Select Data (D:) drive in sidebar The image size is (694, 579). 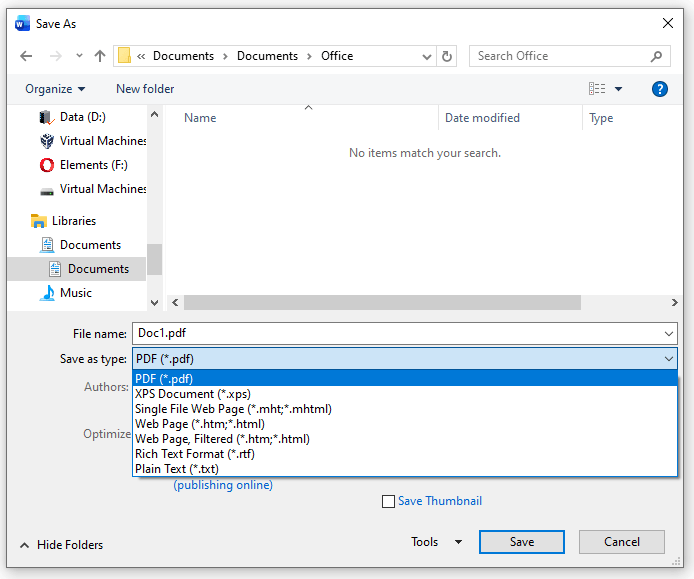pyautogui.click(x=83, y=117)
